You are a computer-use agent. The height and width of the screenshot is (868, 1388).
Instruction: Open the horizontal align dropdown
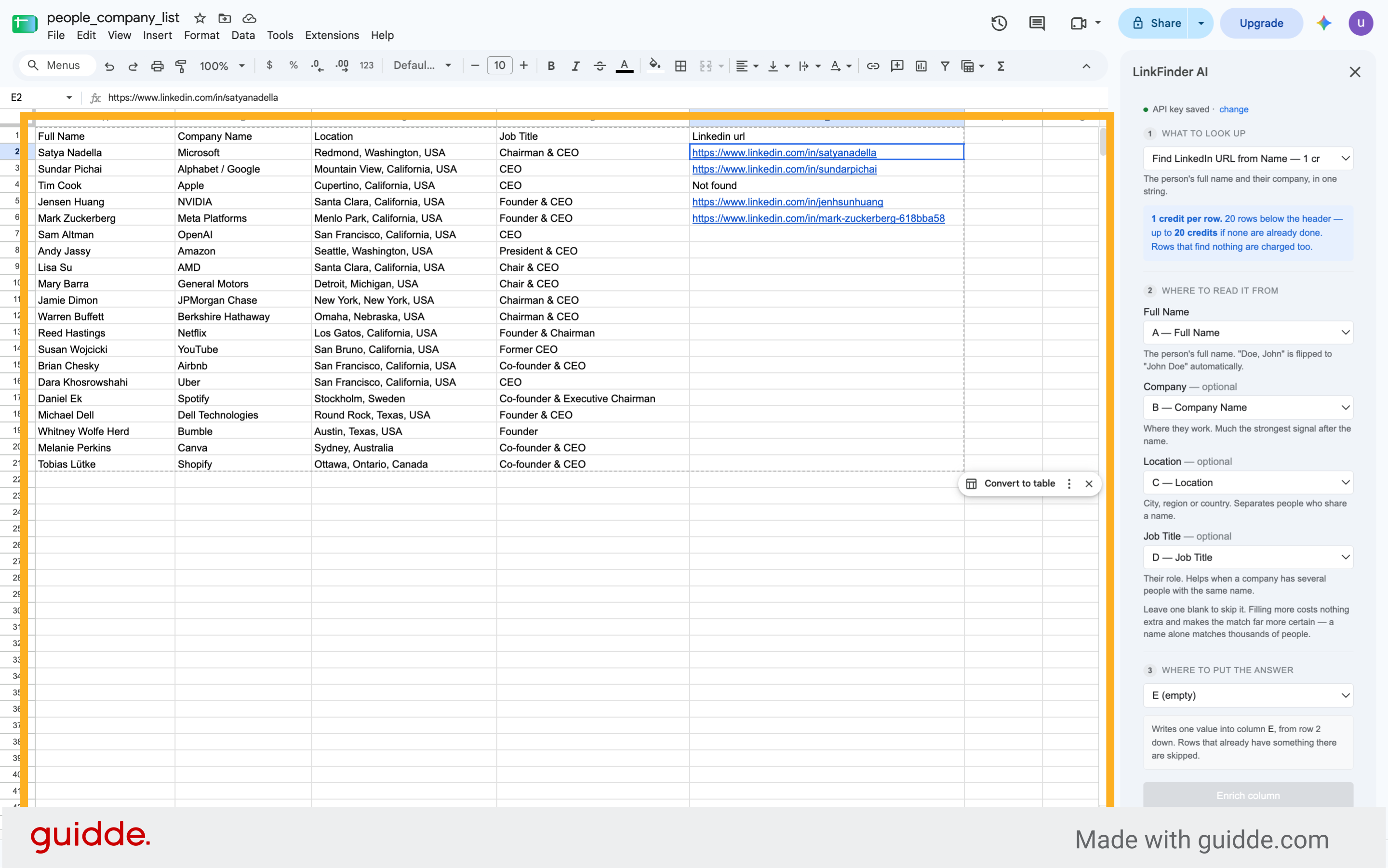click(x=747, y=66)
